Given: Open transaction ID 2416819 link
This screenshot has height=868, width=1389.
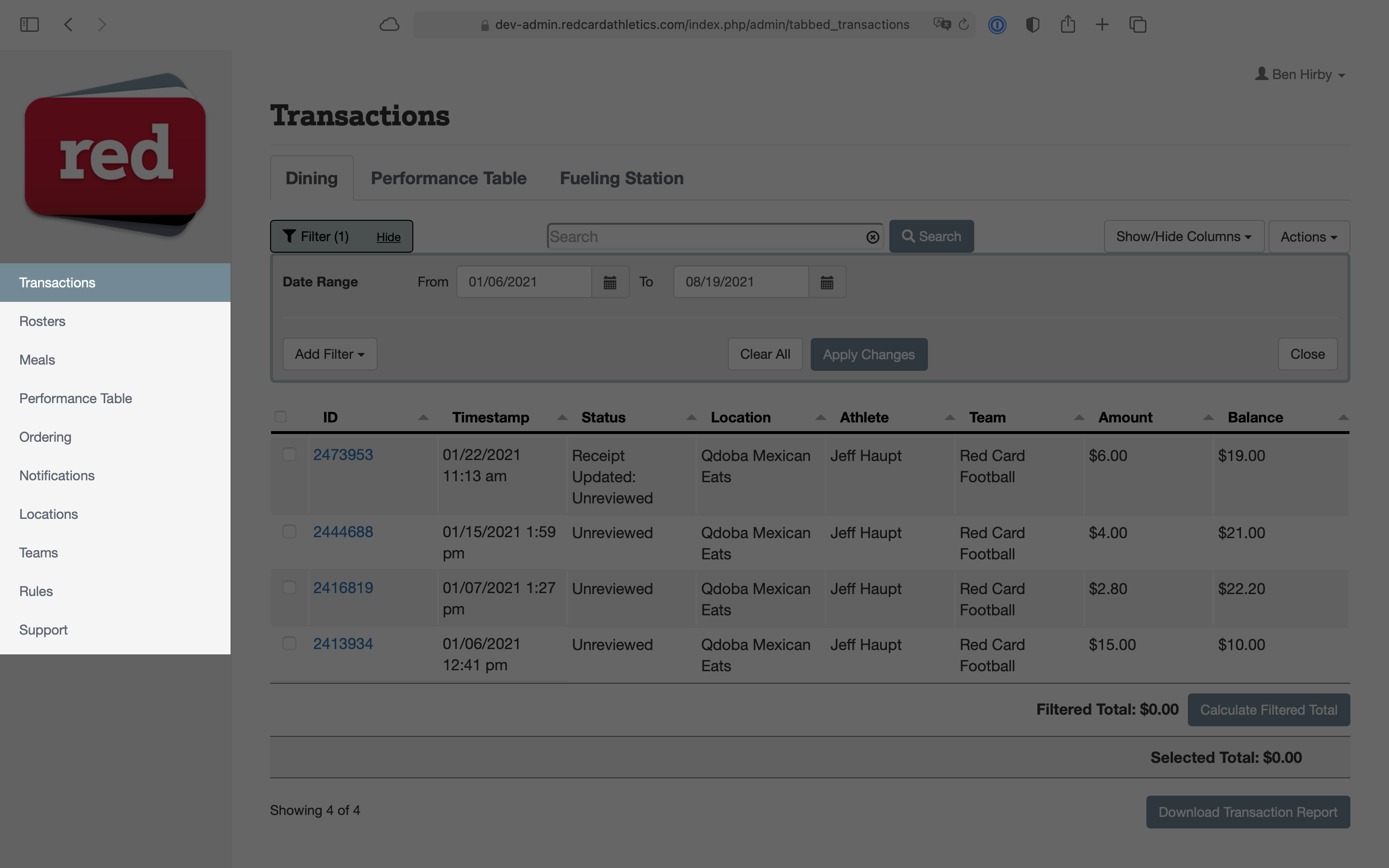Looking at the screenshot, I should (343, 587).
